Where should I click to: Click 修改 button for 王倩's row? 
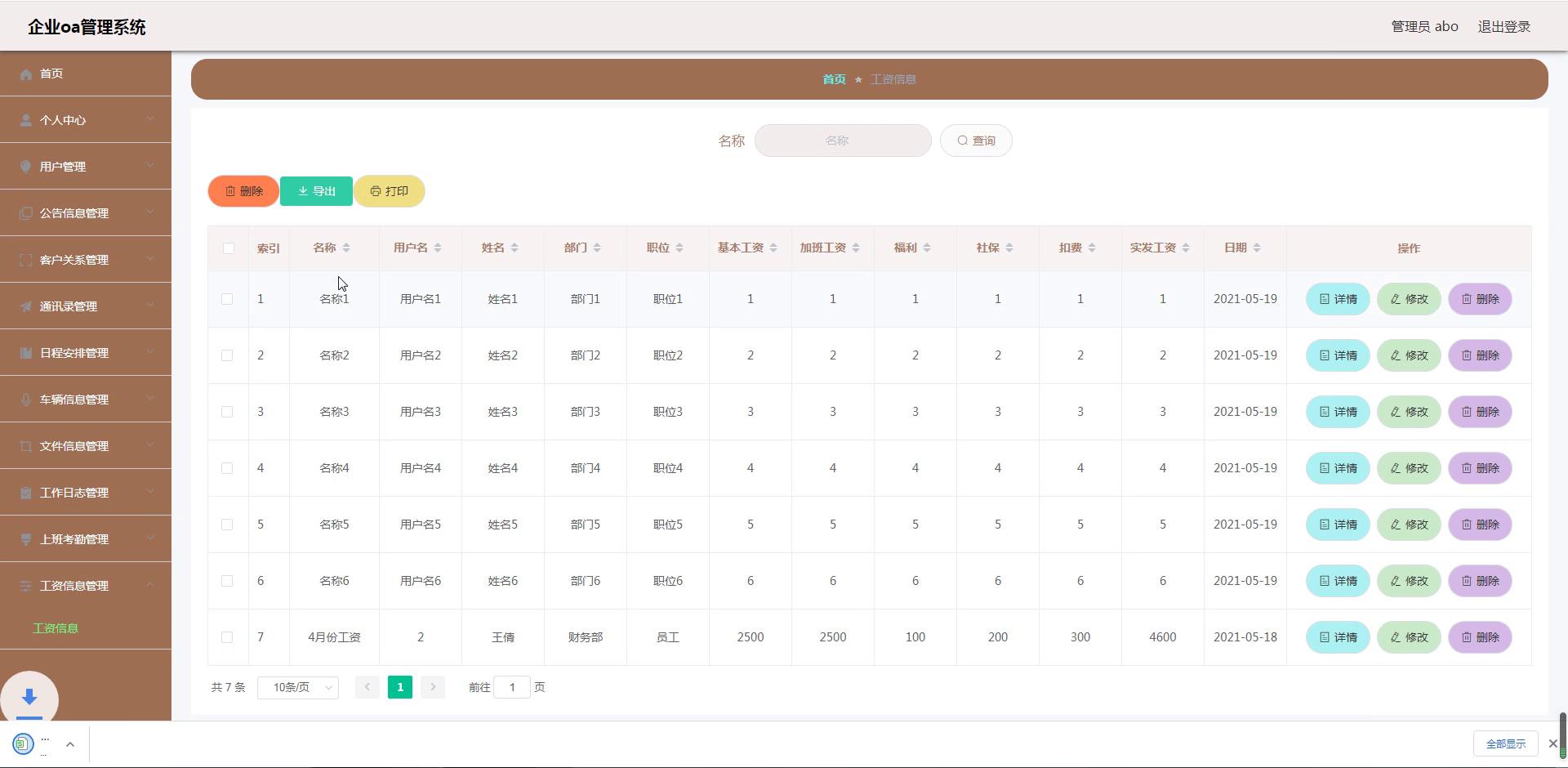pyautogui.click(x=1408, y=637)
